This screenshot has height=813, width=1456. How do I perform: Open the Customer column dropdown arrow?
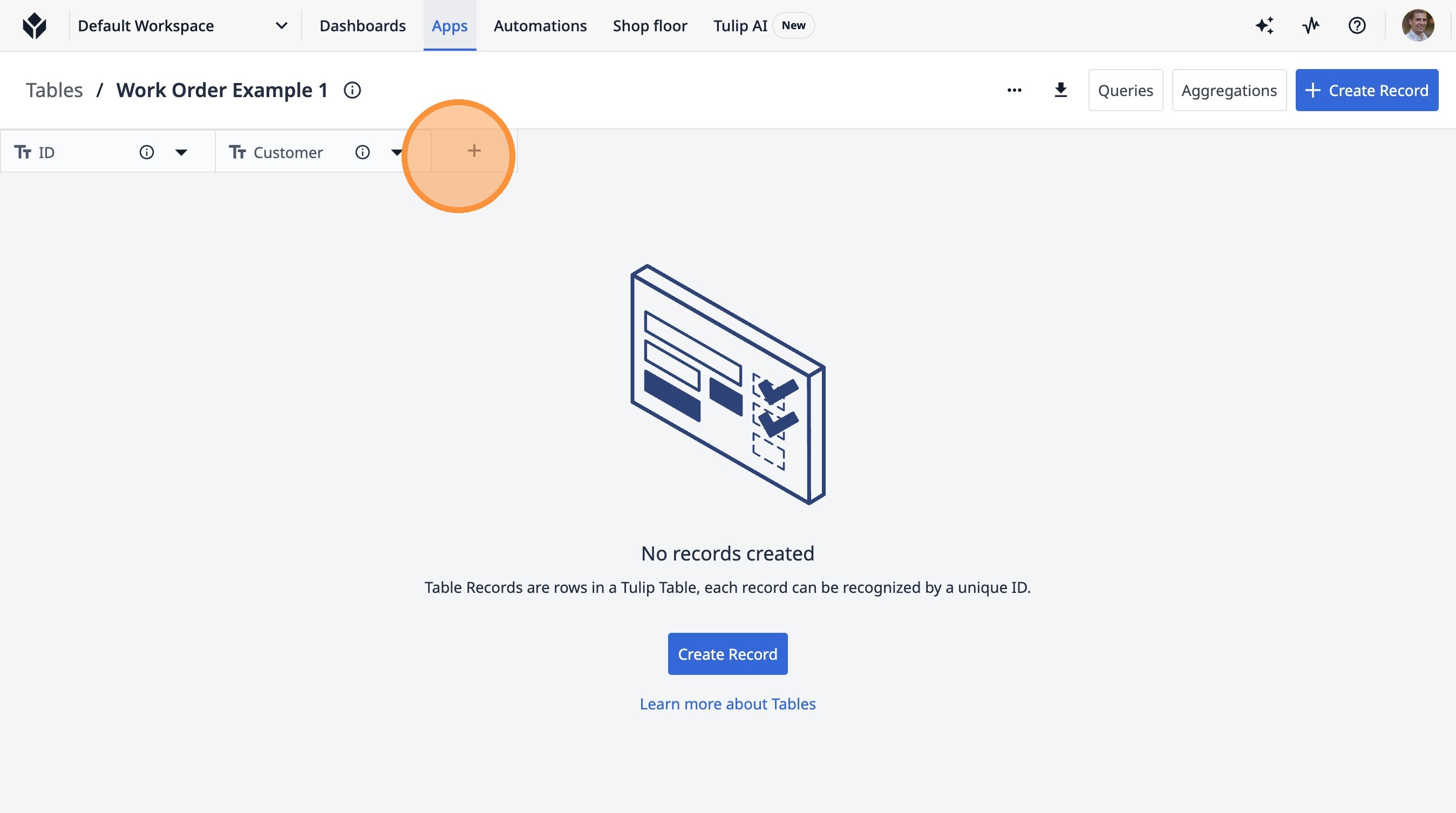point(396,153)
